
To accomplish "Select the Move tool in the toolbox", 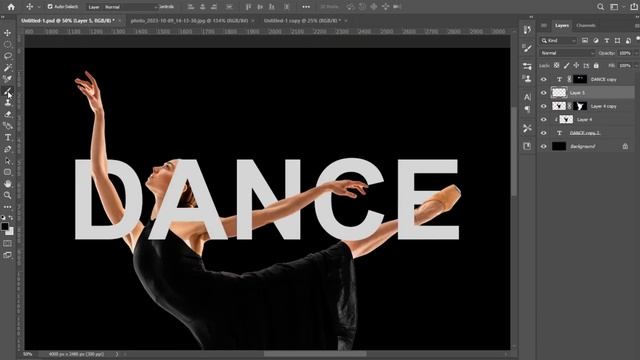I will point(7,33).
